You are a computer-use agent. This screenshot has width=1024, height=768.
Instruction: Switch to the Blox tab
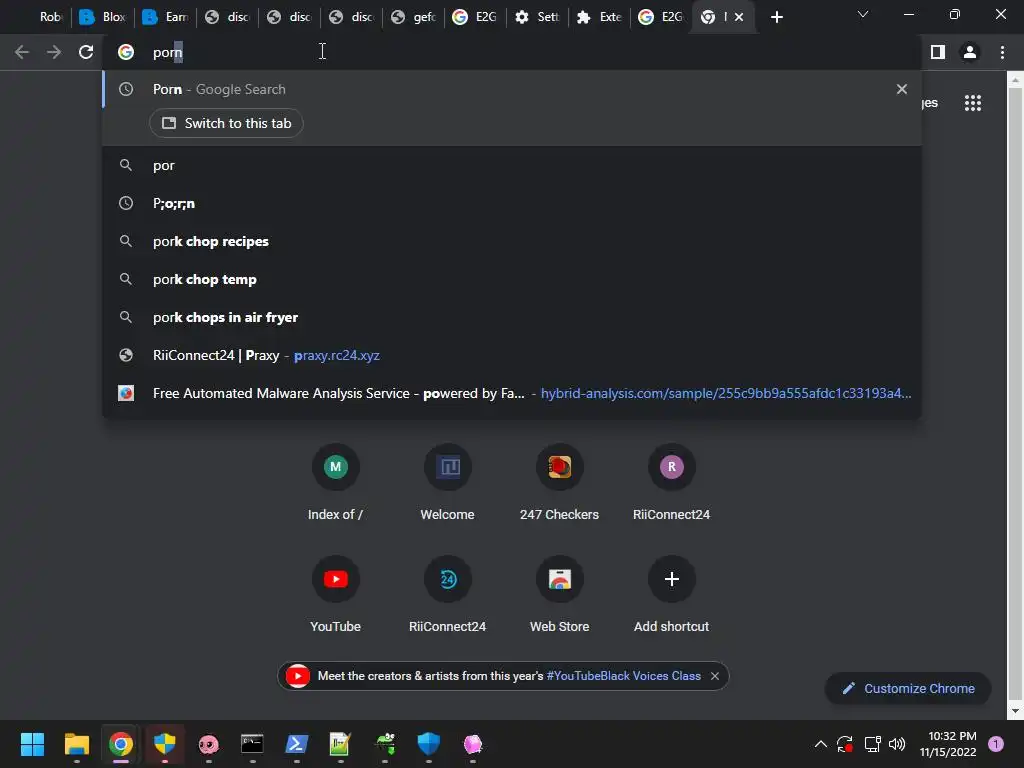103,17
